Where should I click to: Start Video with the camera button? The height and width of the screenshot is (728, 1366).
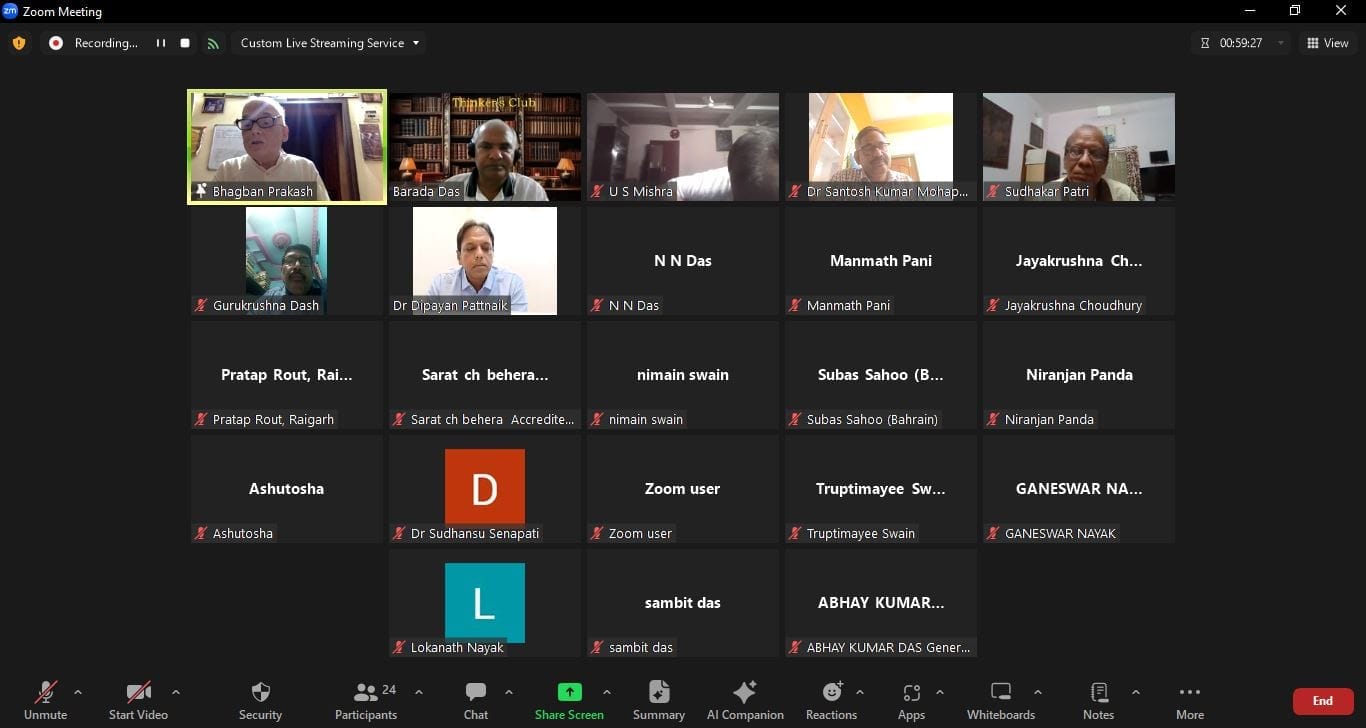[138, 700]
